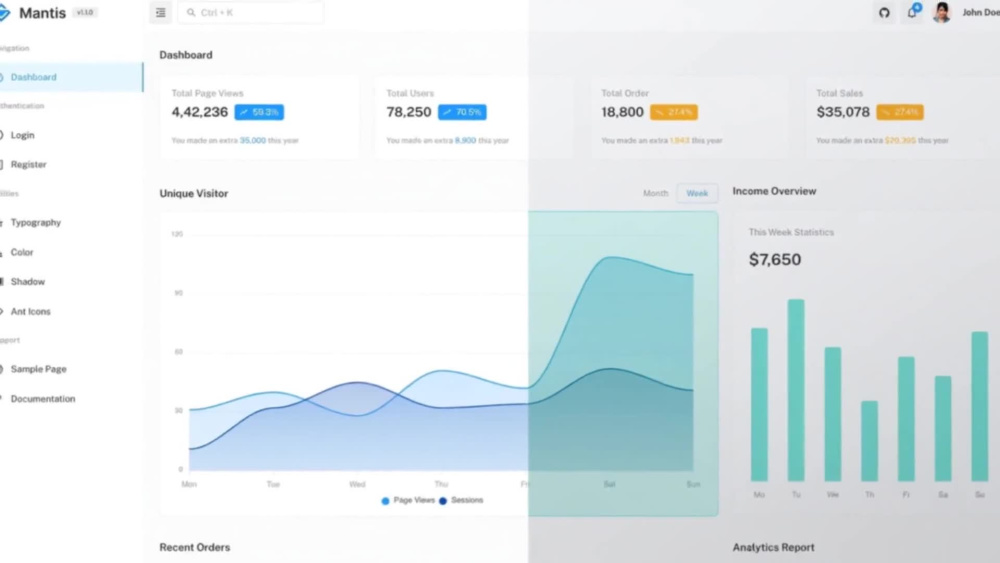
Task: Click the 59.3% trend badge
Action: (x=259, y=112)
